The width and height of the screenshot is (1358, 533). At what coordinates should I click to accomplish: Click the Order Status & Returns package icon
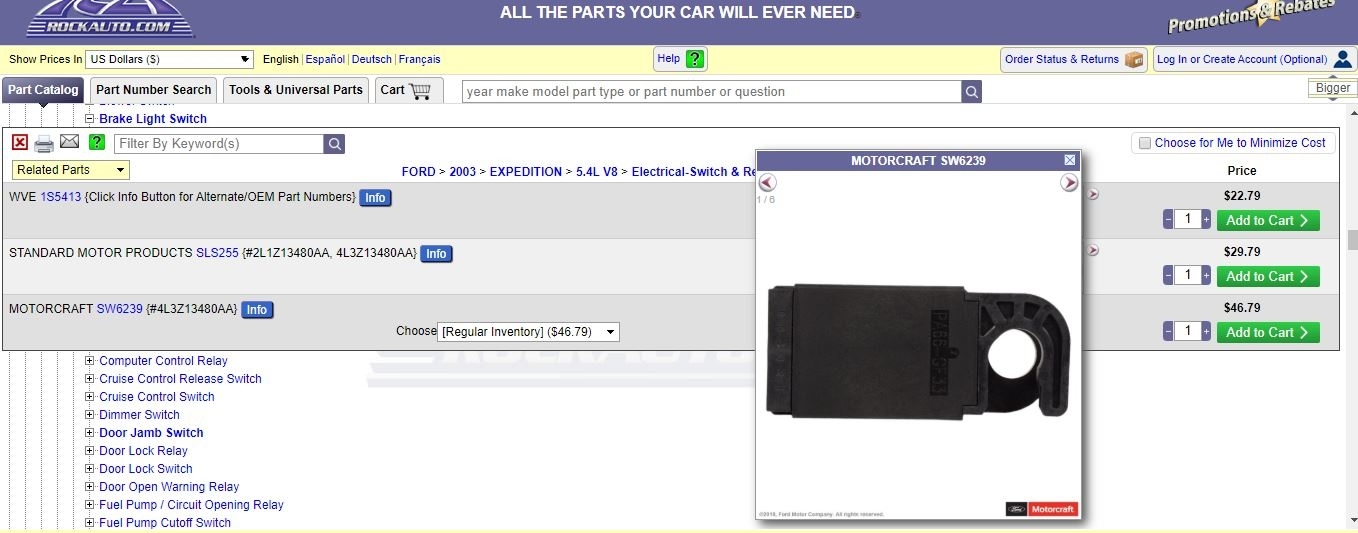pos(1134,60)
